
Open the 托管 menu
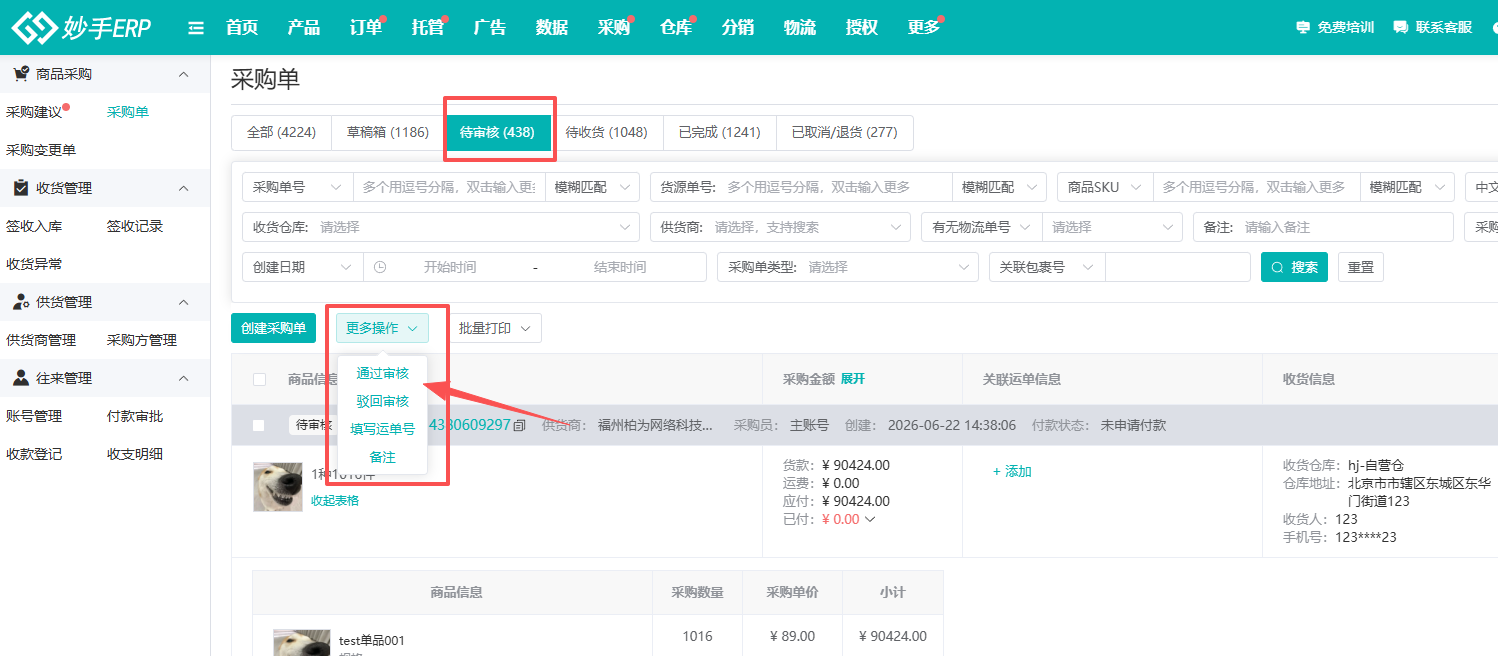(x=428, y=28)
